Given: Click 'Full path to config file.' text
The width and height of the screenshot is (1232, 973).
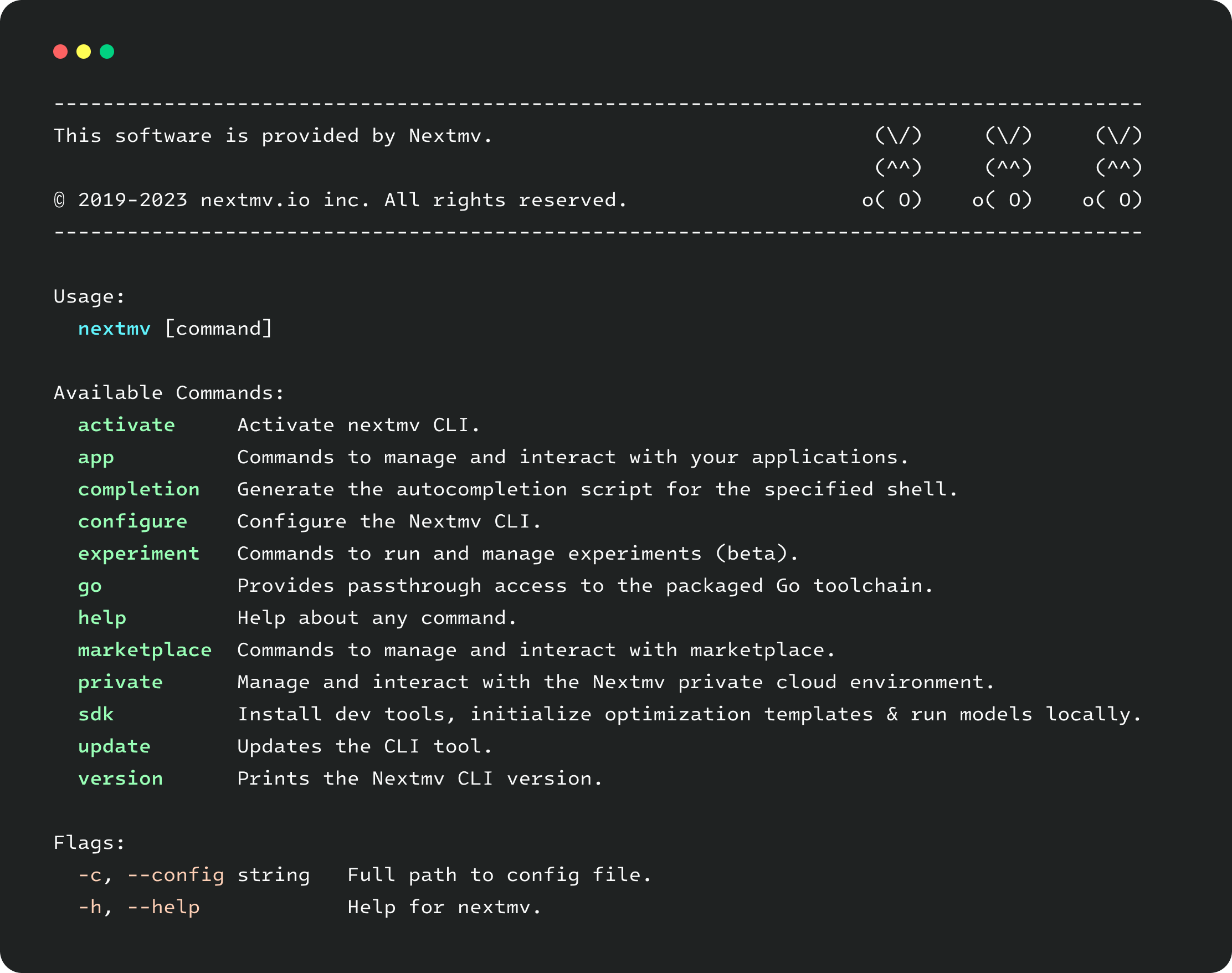Looking at the screenshot, I should (500, 875).
